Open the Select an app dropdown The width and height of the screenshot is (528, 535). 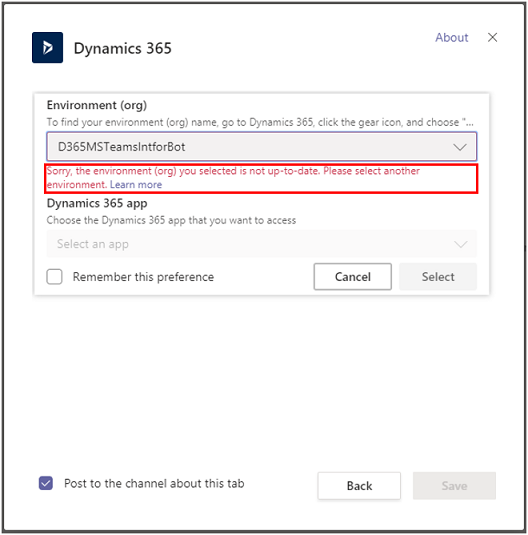[262, 244]
